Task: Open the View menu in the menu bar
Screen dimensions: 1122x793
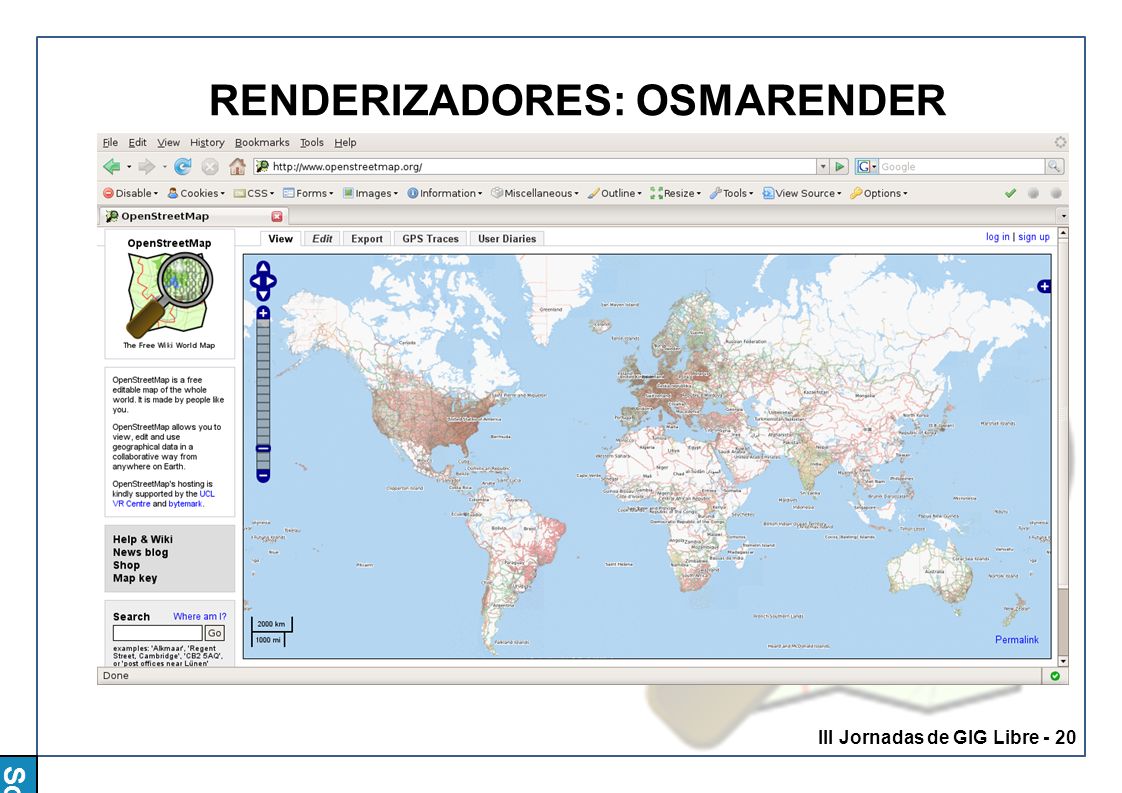Action: [x=168, y=142]
